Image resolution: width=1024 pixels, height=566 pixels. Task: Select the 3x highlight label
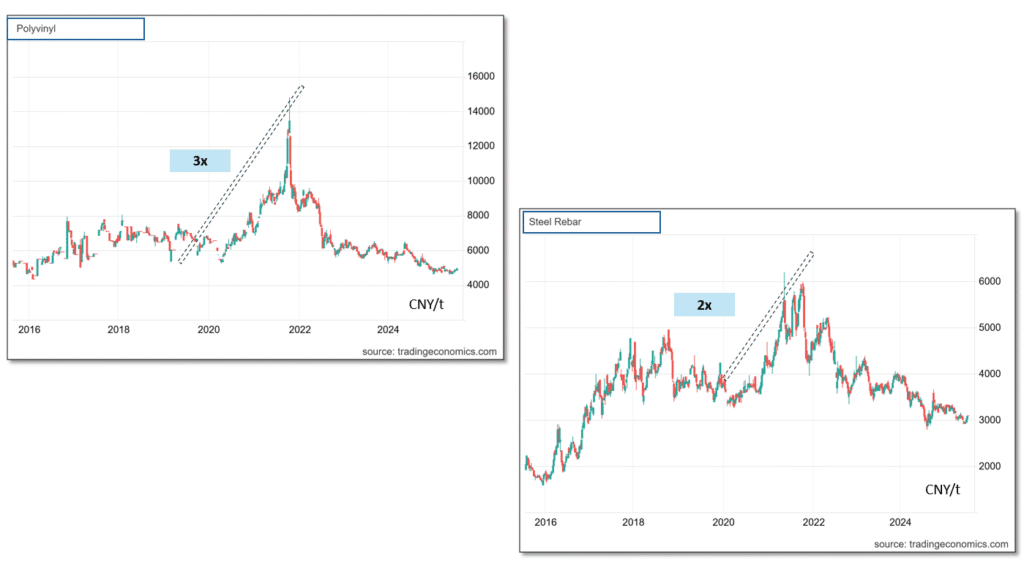[200, 161]
